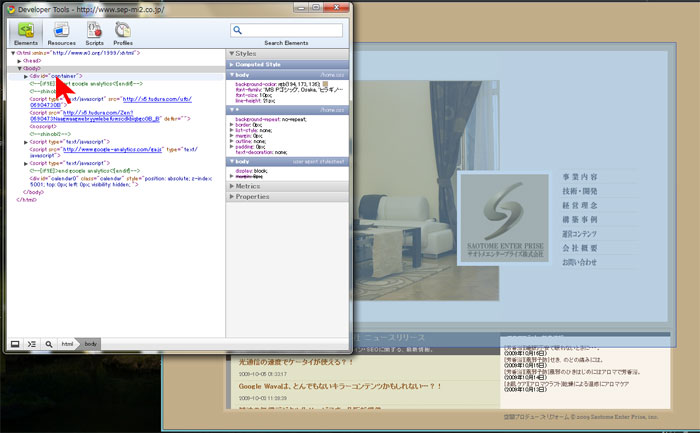
Task: Expand first script type text/javascript node
Action: coord(25,142)
